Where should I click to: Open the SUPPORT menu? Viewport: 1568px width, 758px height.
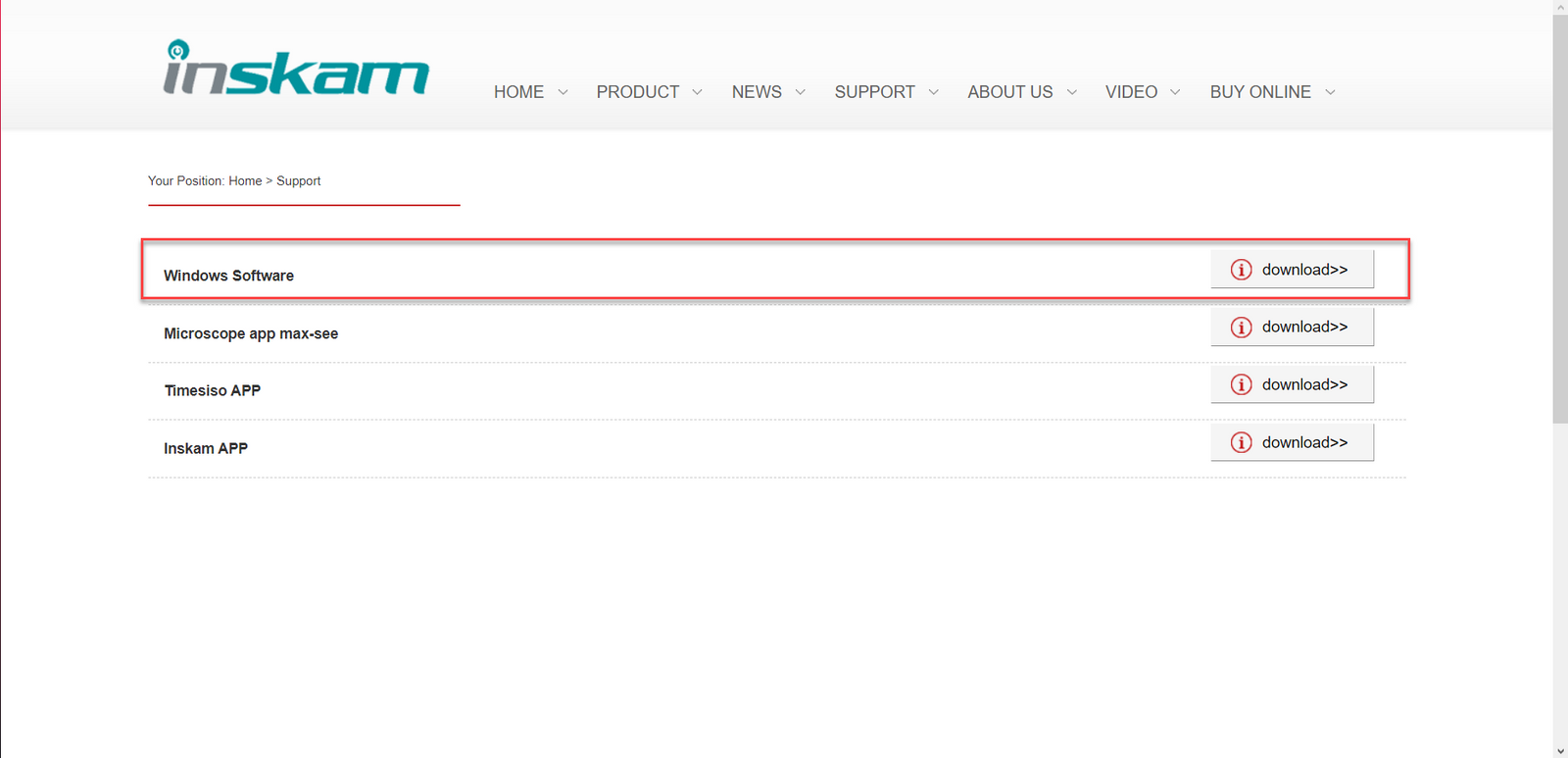(x=875, y=92)
